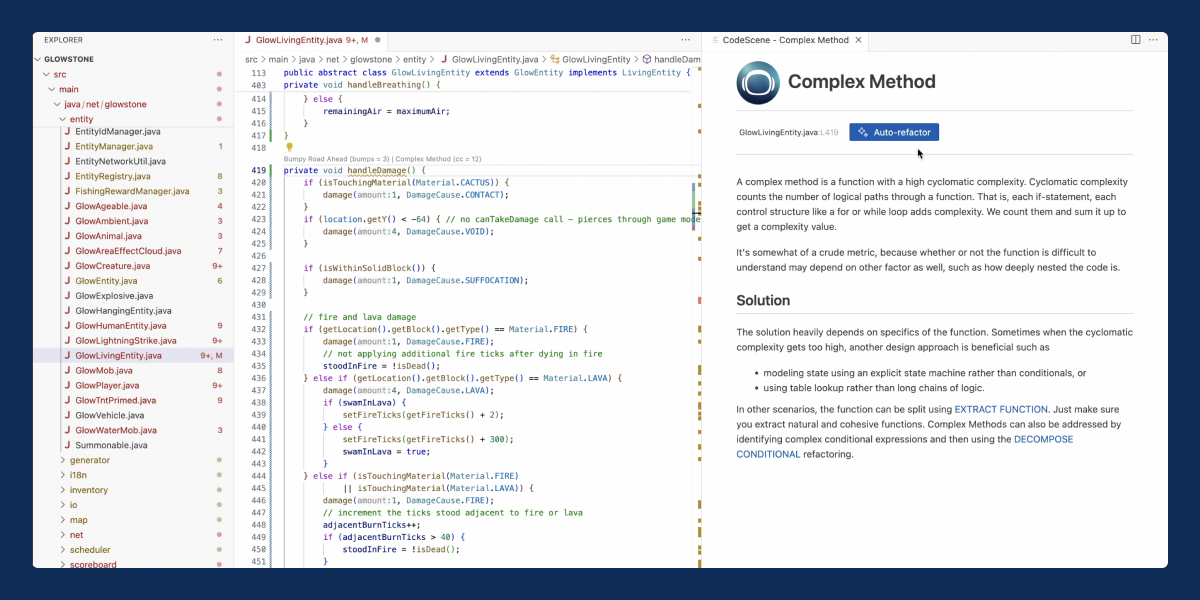
Task: Close the CodeScene - Complex Method tab
Action: click(x=860, y=40)
